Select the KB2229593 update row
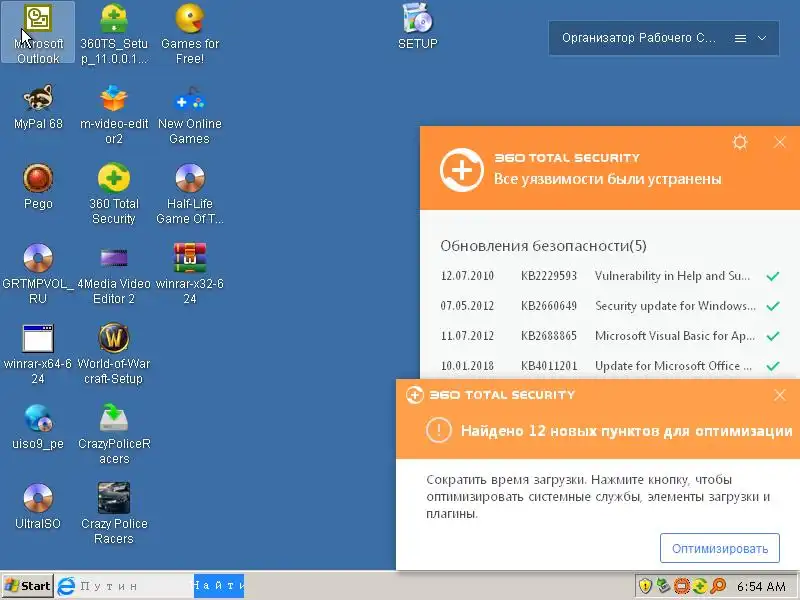Image resolution: width=800 pixels, height=600 pixels. click(610, 276)
